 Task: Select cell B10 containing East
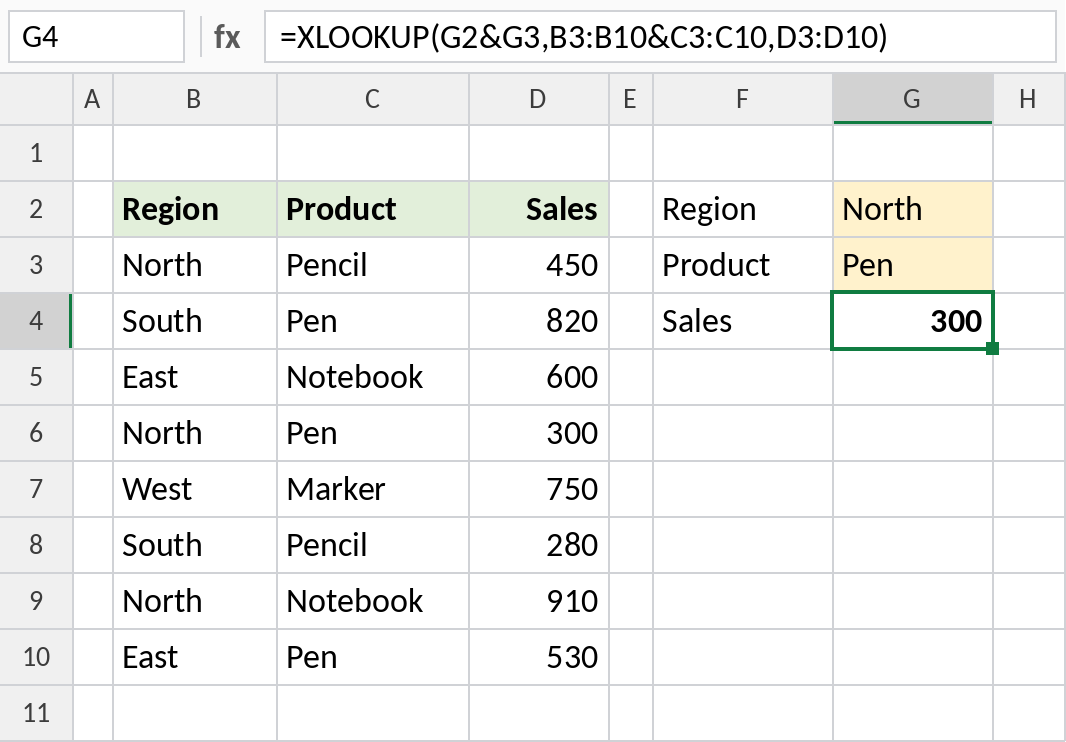pos(194,657)
